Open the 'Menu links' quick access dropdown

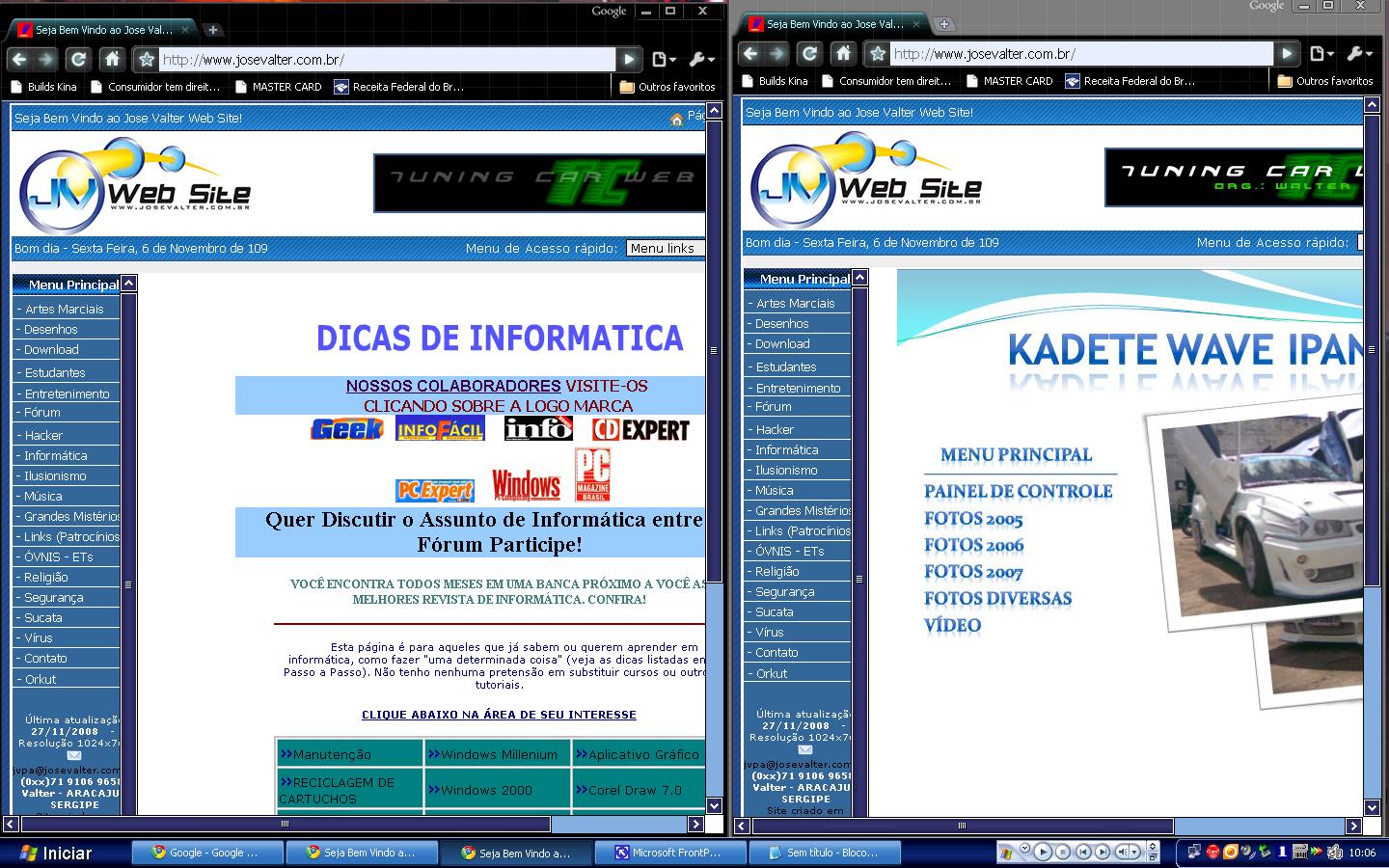(x=665, y=248)
